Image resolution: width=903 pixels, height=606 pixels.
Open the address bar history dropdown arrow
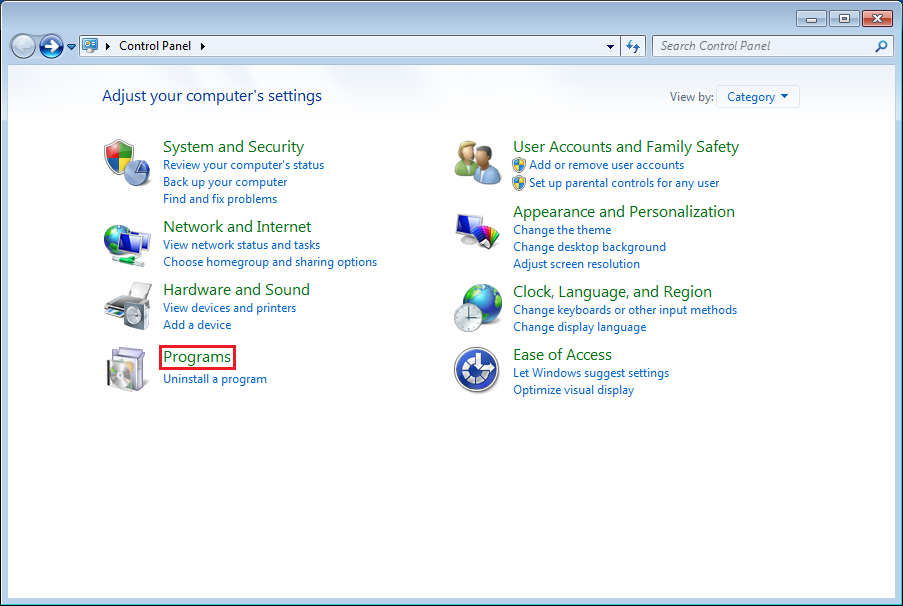[x=610, y=46]
